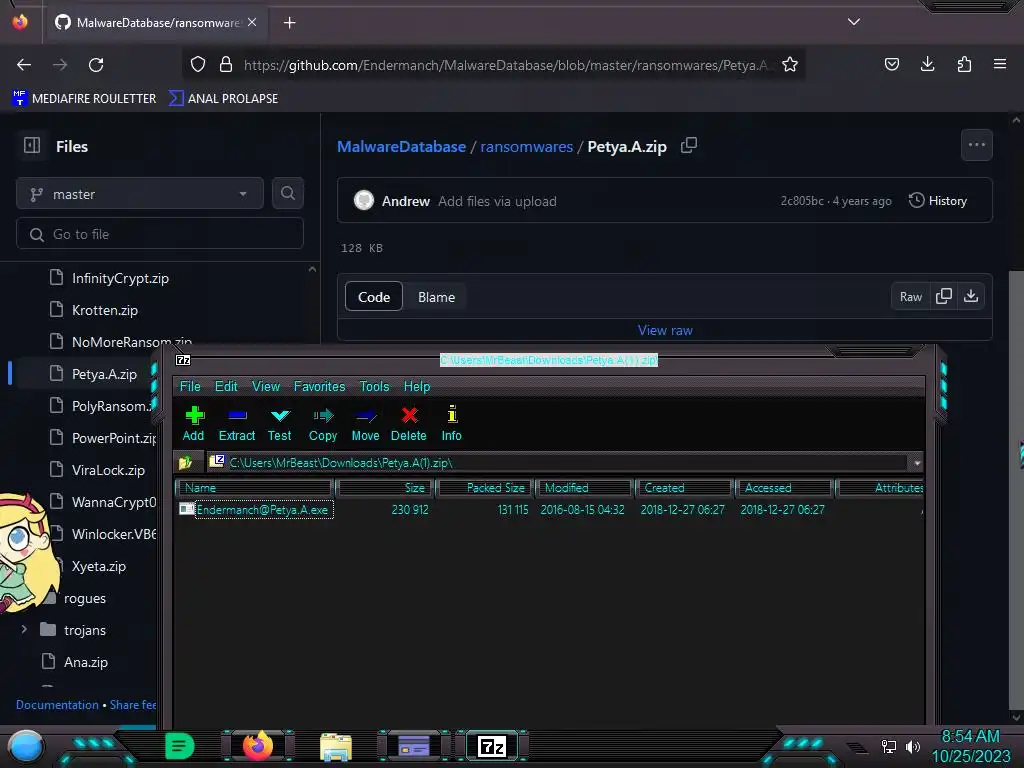Image resolution: width=1024 pixels, height=768 pixels.
Task: Click the Copy icon in 7-Zip
Action: point(323,424)
